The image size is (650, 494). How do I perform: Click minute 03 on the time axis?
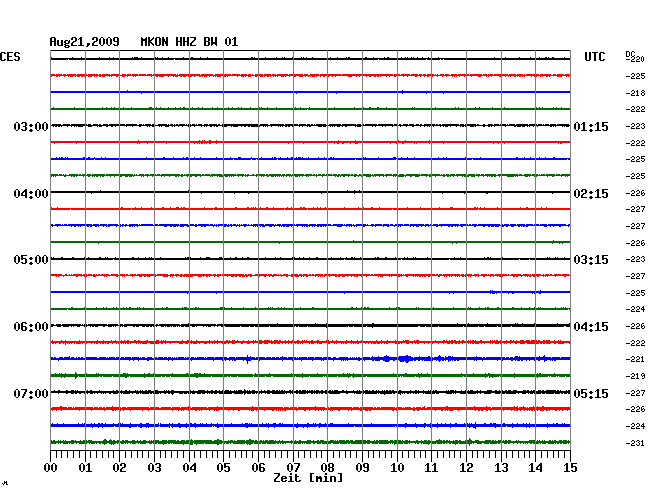pos(154,467)
